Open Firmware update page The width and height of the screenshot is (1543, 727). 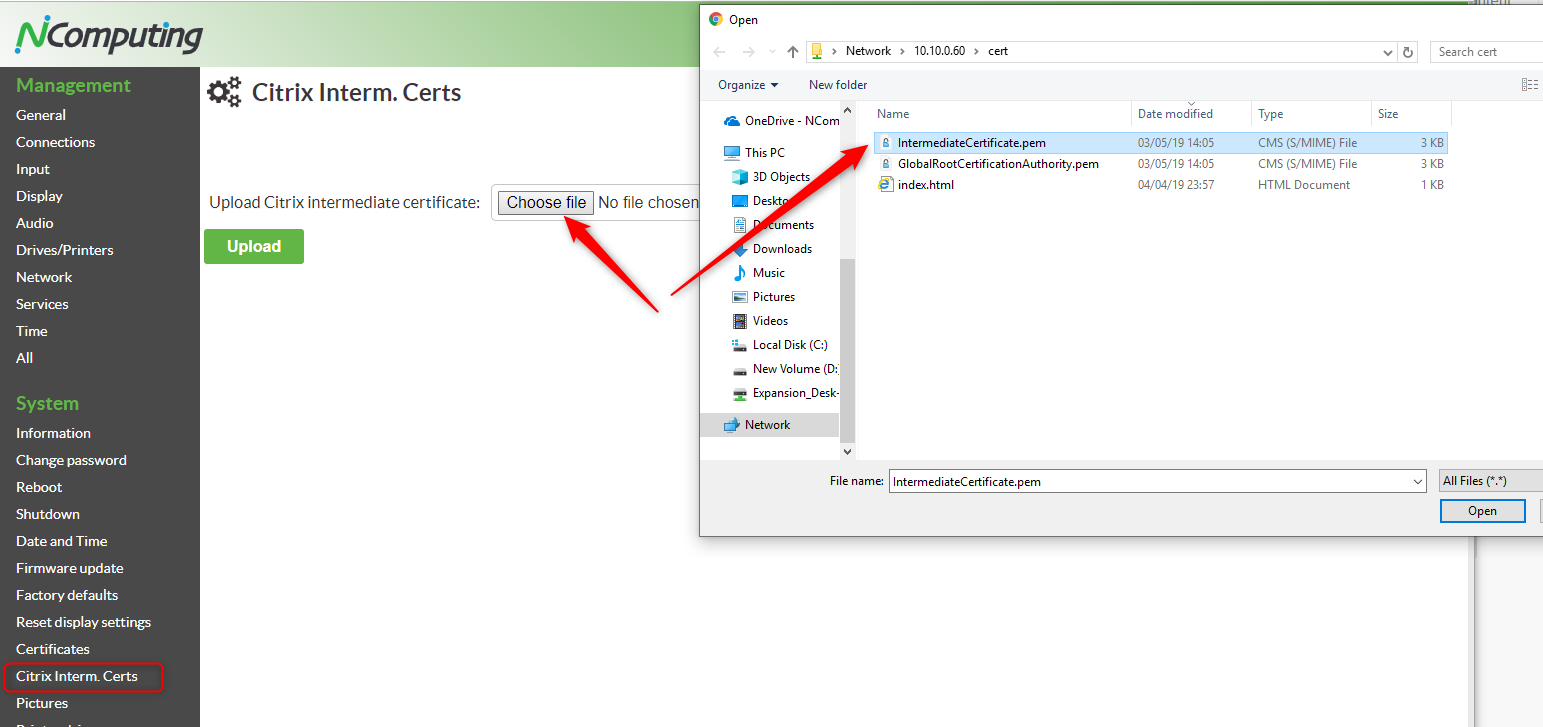click(70, 568)
